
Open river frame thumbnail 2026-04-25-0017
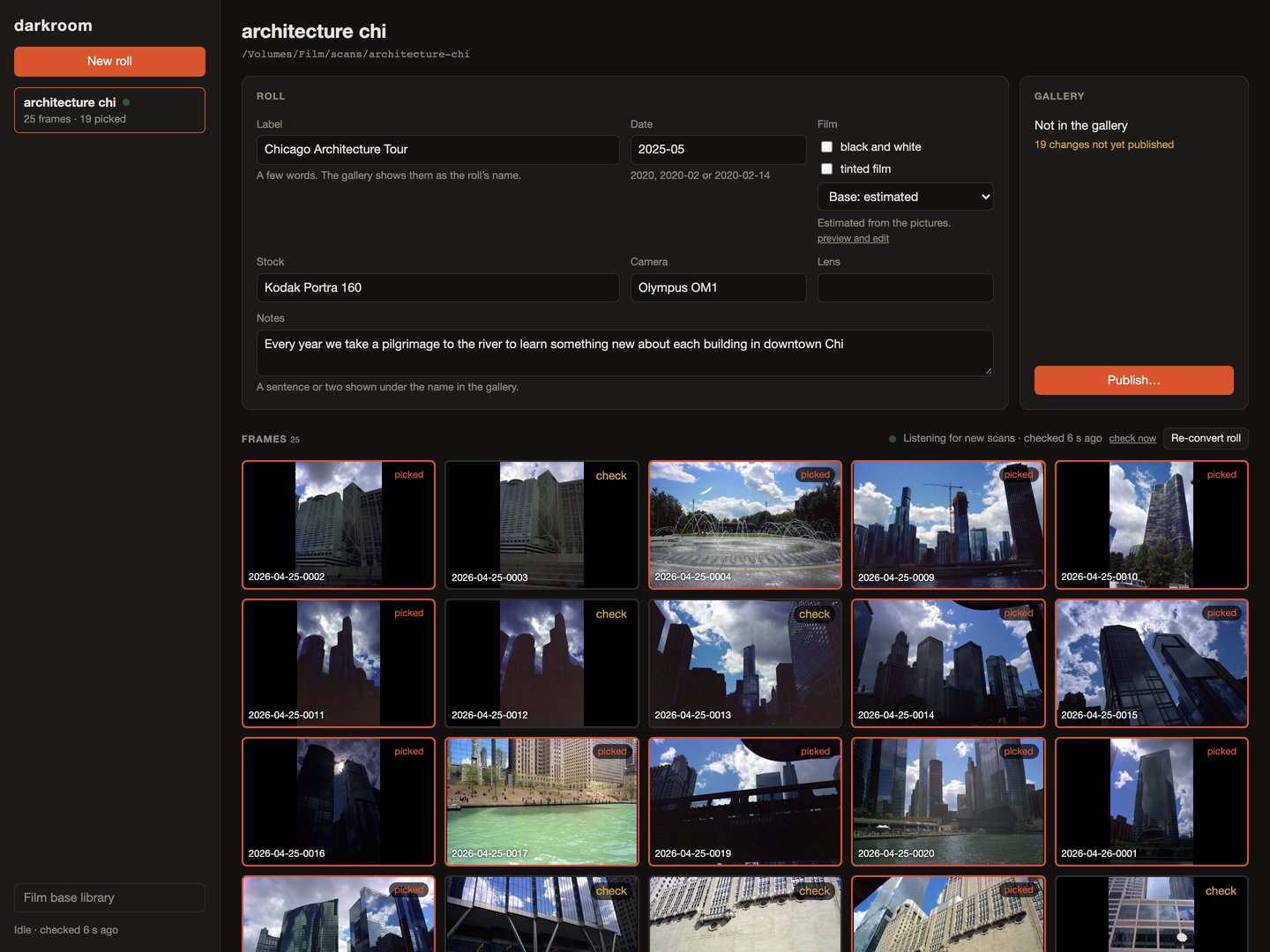pos(542,802)
